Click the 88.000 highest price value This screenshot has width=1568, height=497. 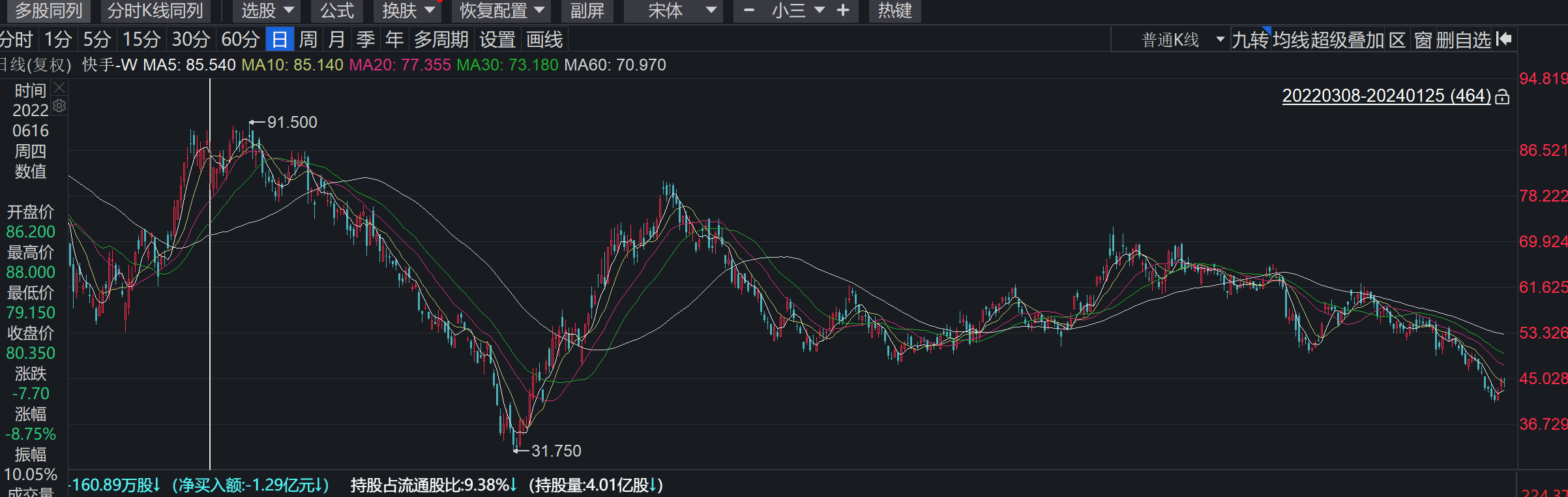coord(31,272)
